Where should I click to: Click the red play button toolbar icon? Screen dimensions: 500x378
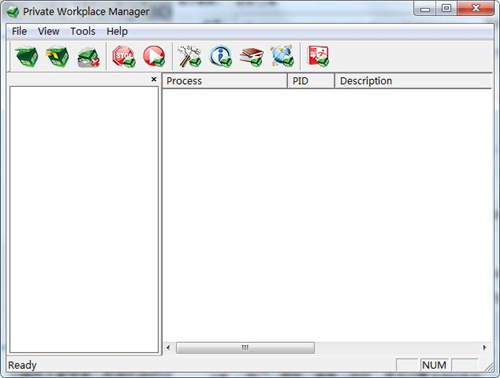tap(154, 56)
